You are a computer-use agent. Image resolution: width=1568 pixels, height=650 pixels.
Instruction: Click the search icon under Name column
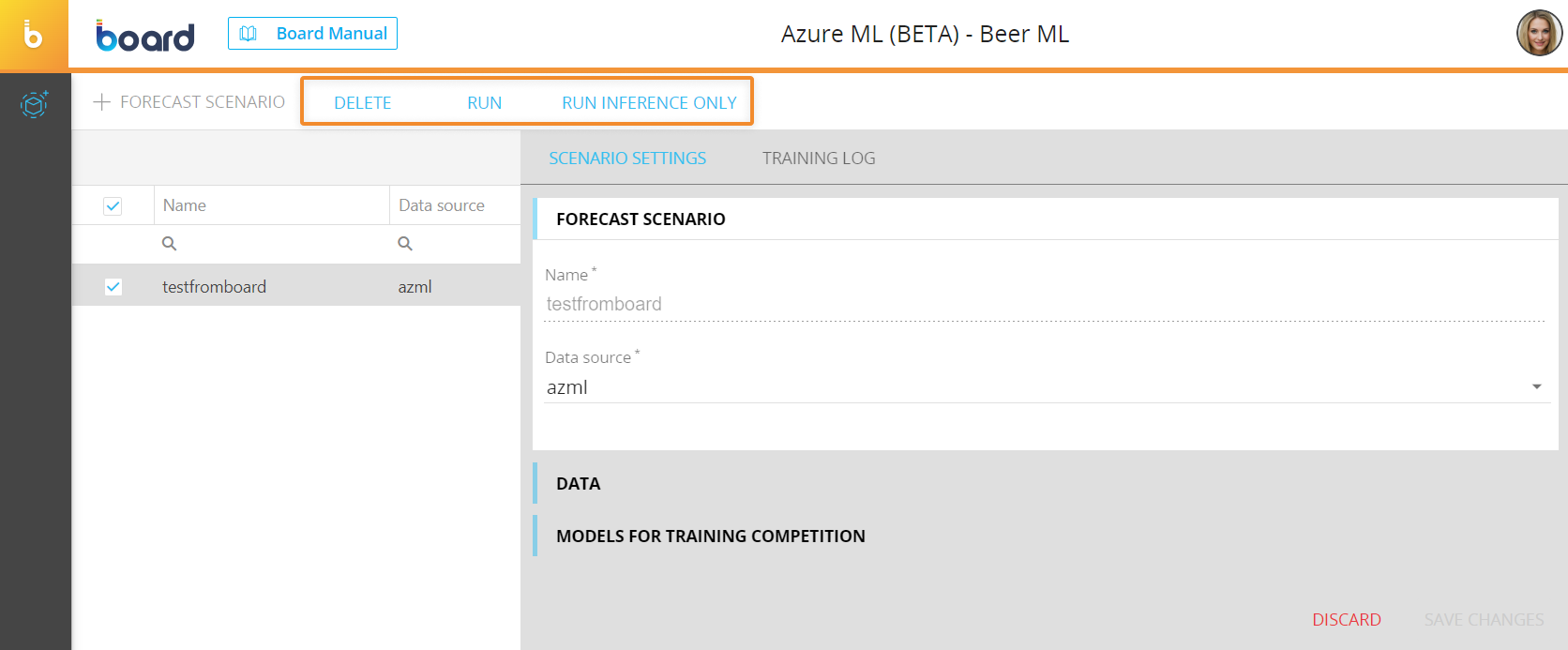click(169, 244)
